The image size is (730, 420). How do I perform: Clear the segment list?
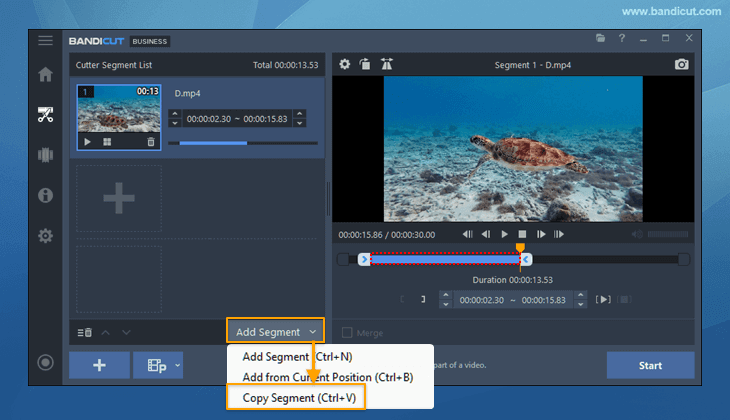click(x=84, y=332)
